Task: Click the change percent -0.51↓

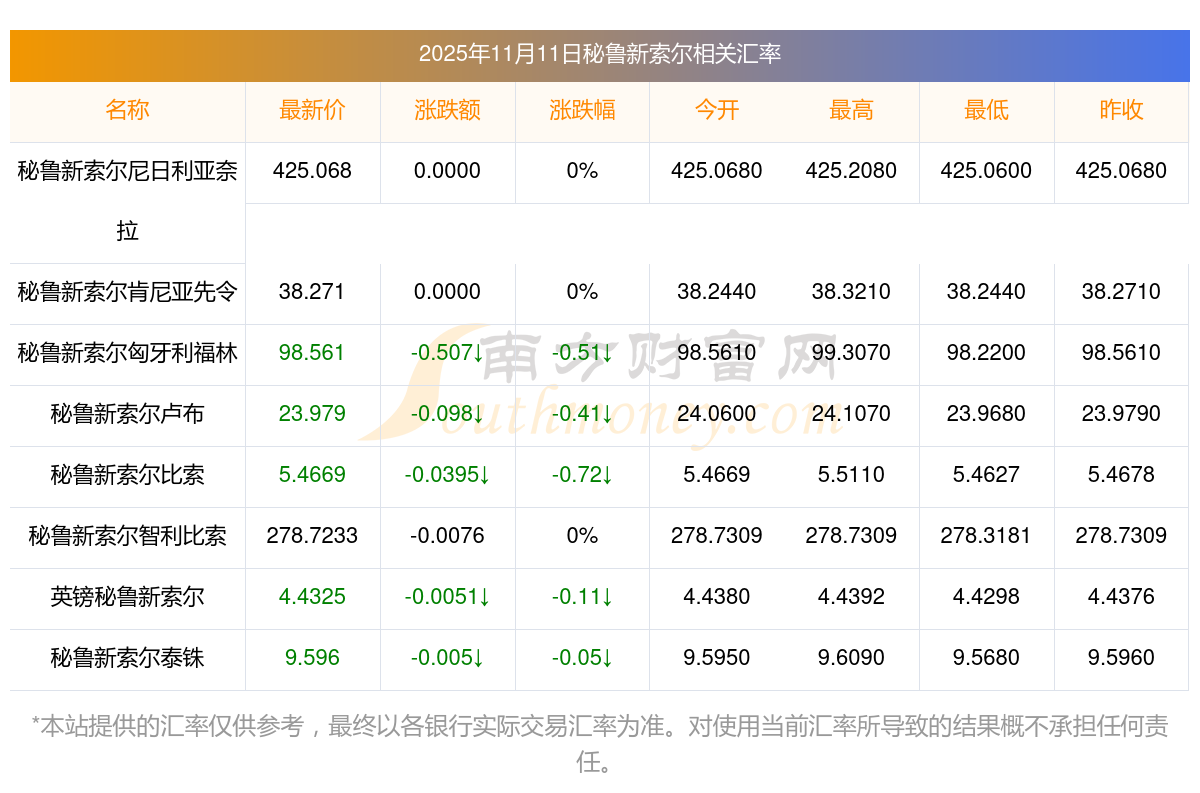Action: (x=582, y=353)
